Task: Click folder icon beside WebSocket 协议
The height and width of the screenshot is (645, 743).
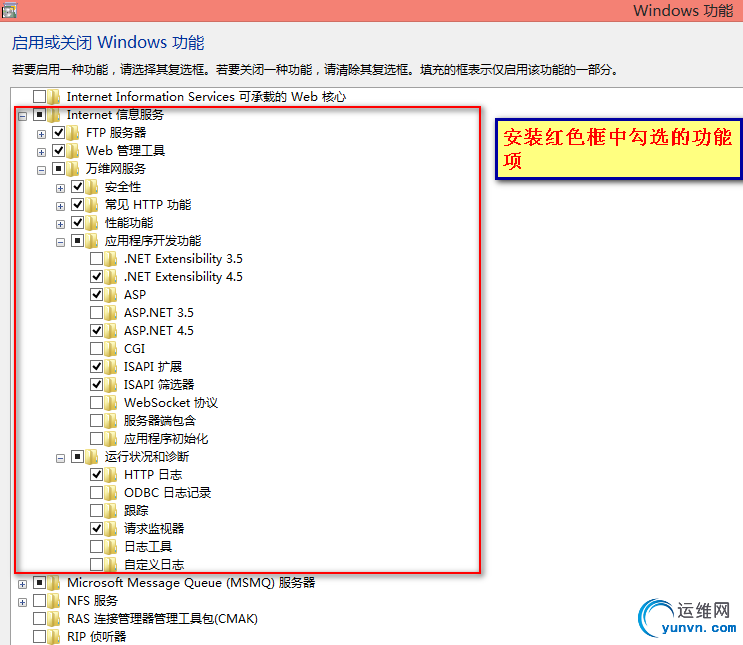Action: point(110,403)
